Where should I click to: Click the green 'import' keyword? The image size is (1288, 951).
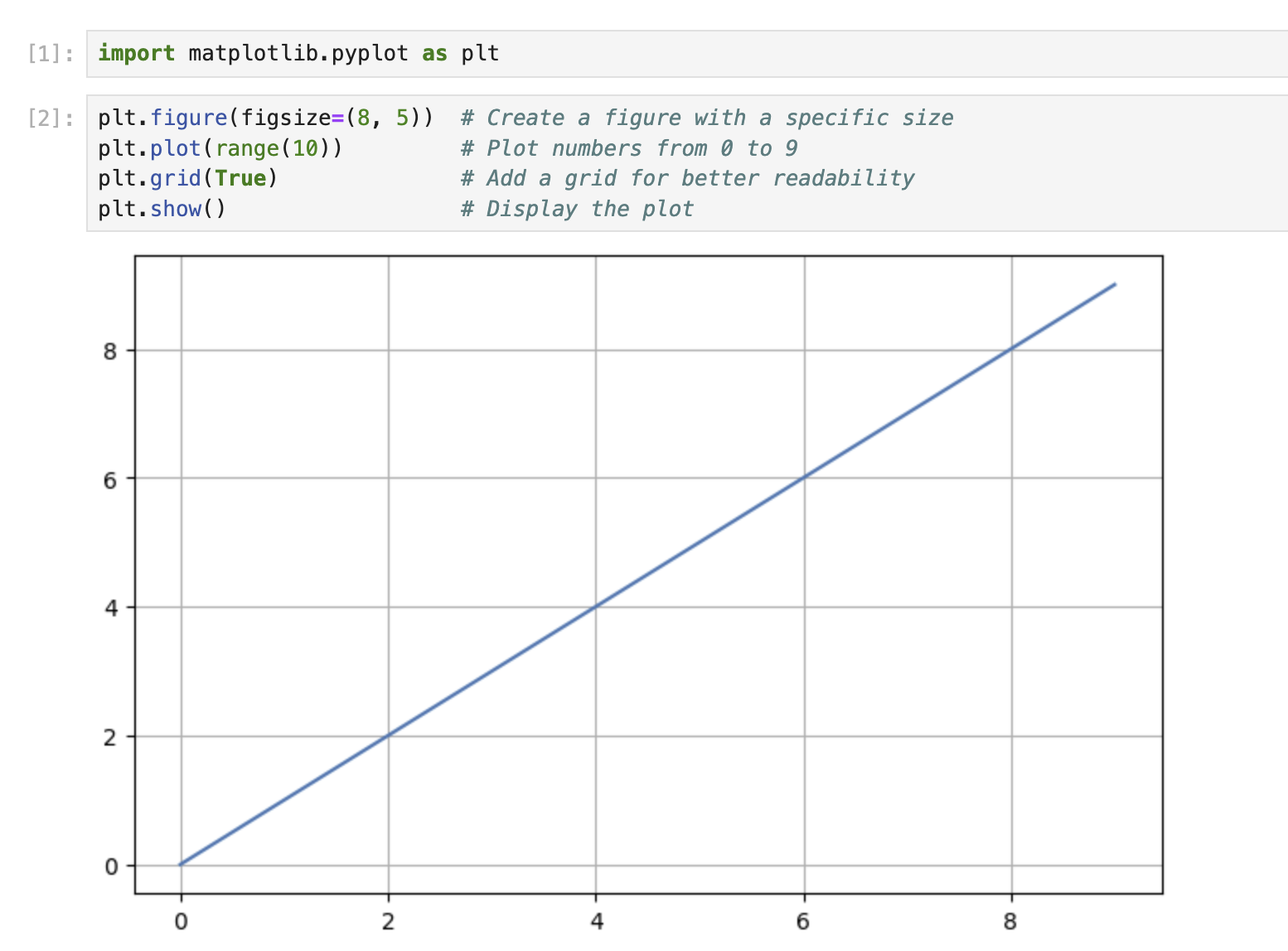click(136, 54)
